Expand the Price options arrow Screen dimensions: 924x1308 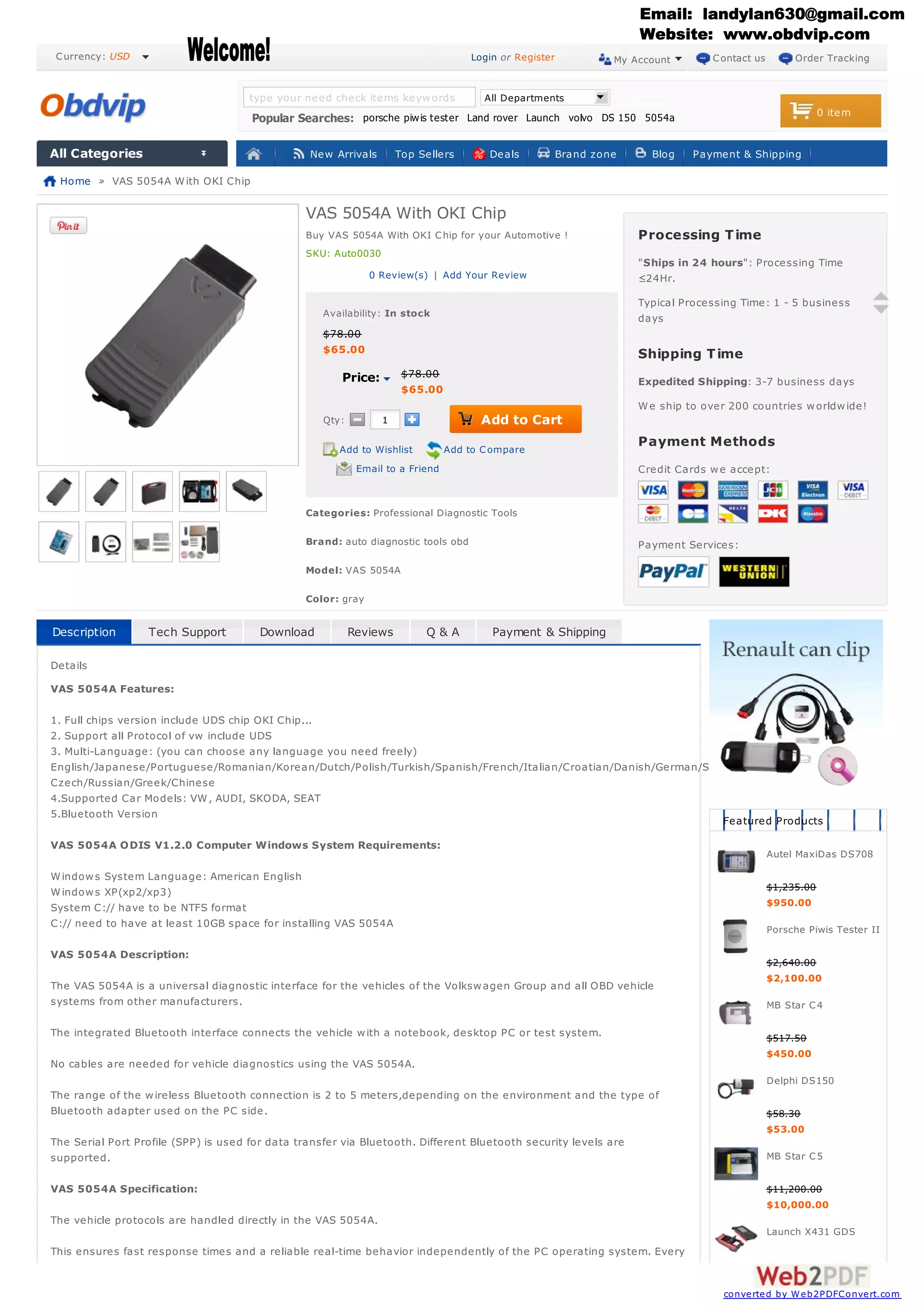[387, 379]
